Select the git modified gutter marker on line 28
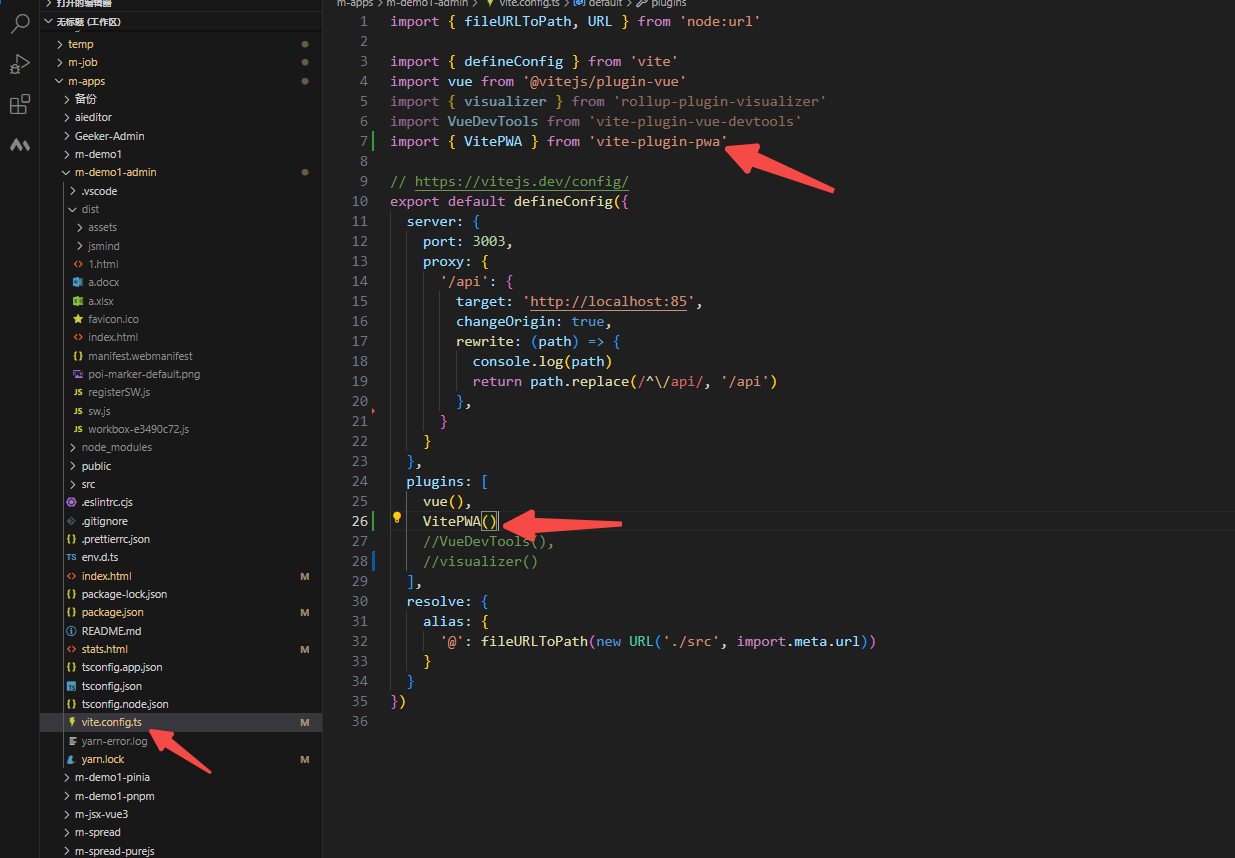This screenshot has height=858, width=1235. [x=372, y=560]
